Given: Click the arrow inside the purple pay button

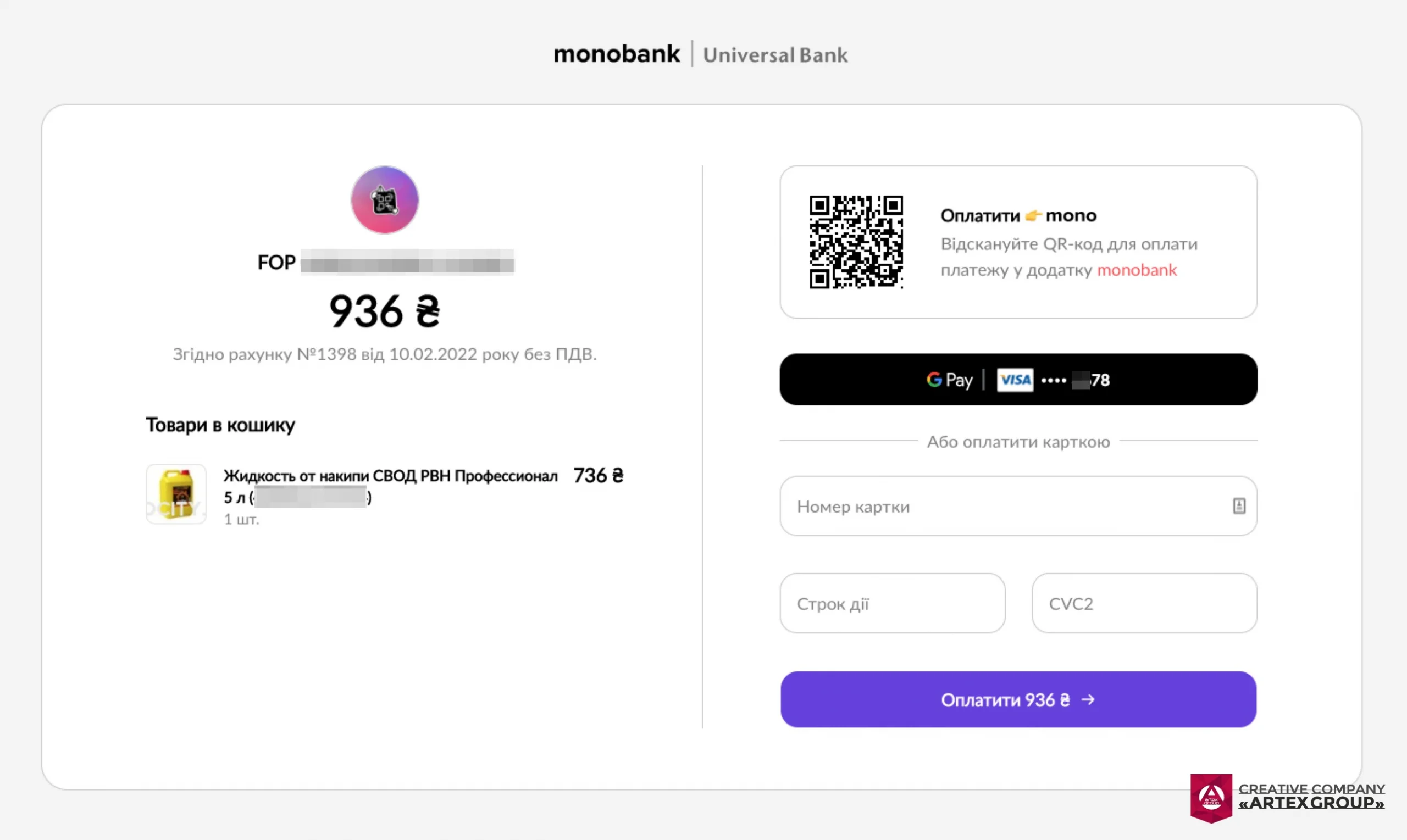Looking at the screenshot, I should tap(1088, 699).
